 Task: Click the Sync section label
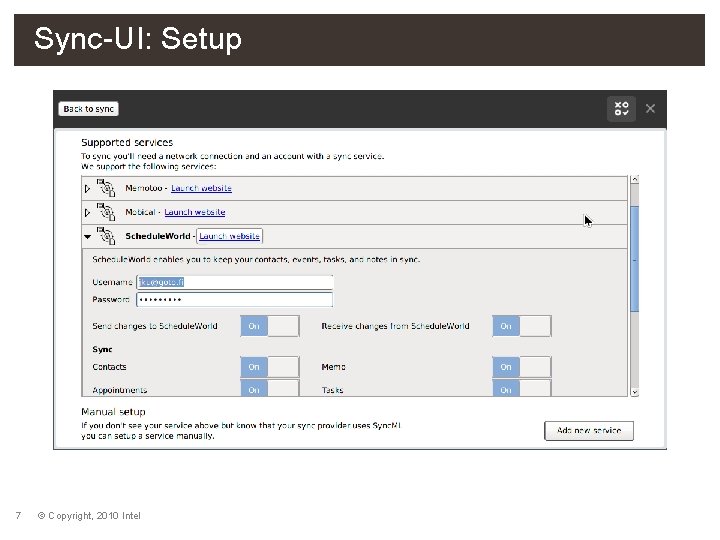point(102,349)
